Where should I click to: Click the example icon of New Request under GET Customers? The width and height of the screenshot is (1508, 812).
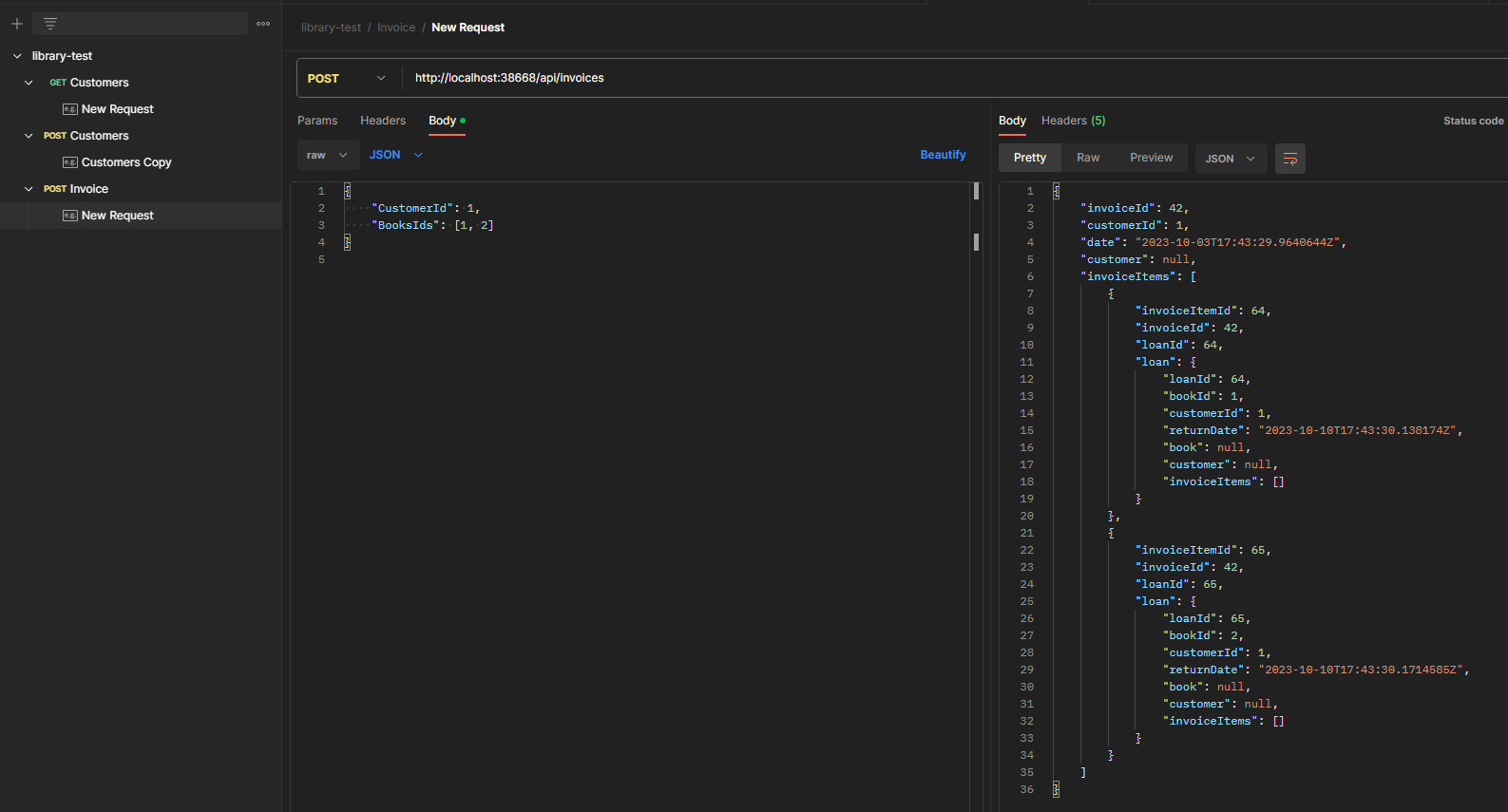[x=69, y=109]
